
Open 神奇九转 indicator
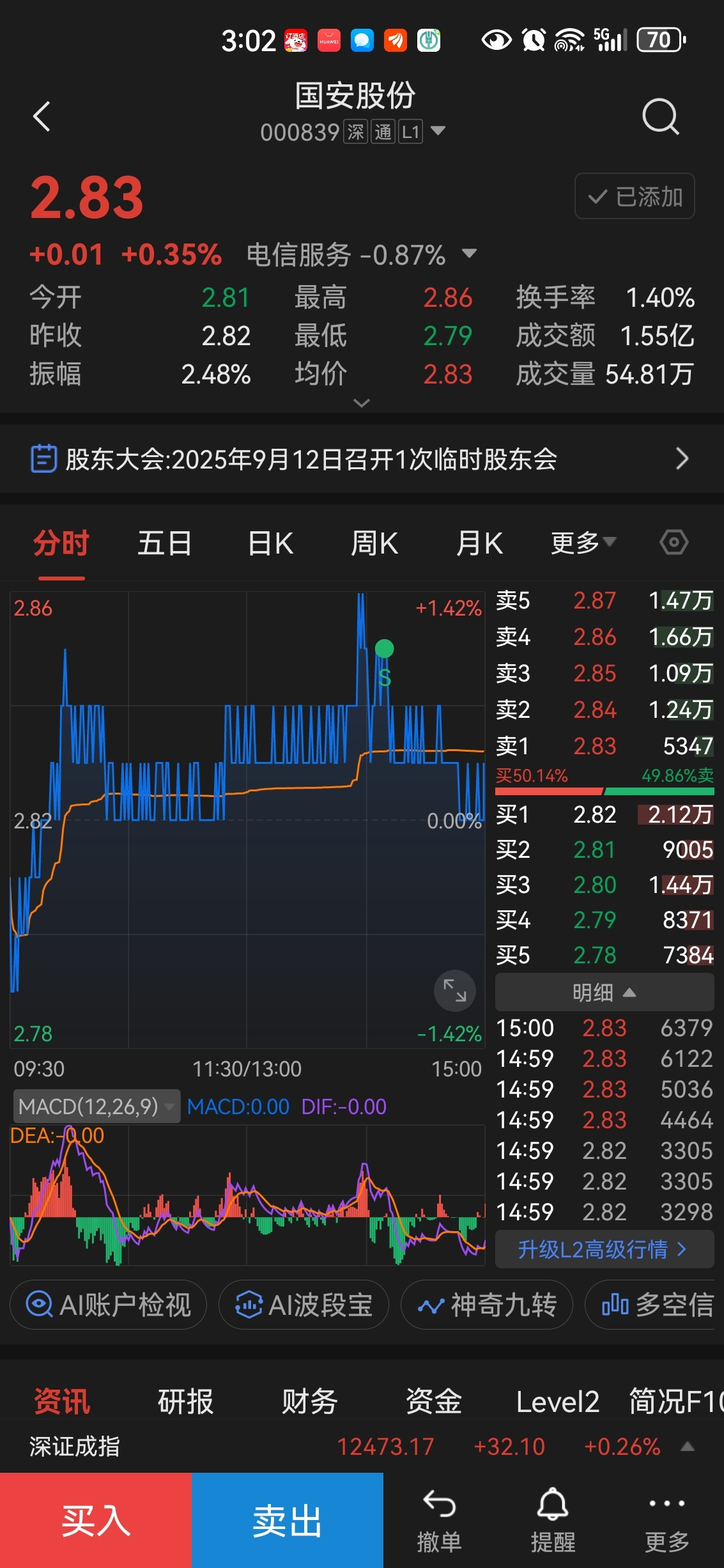486,1305
